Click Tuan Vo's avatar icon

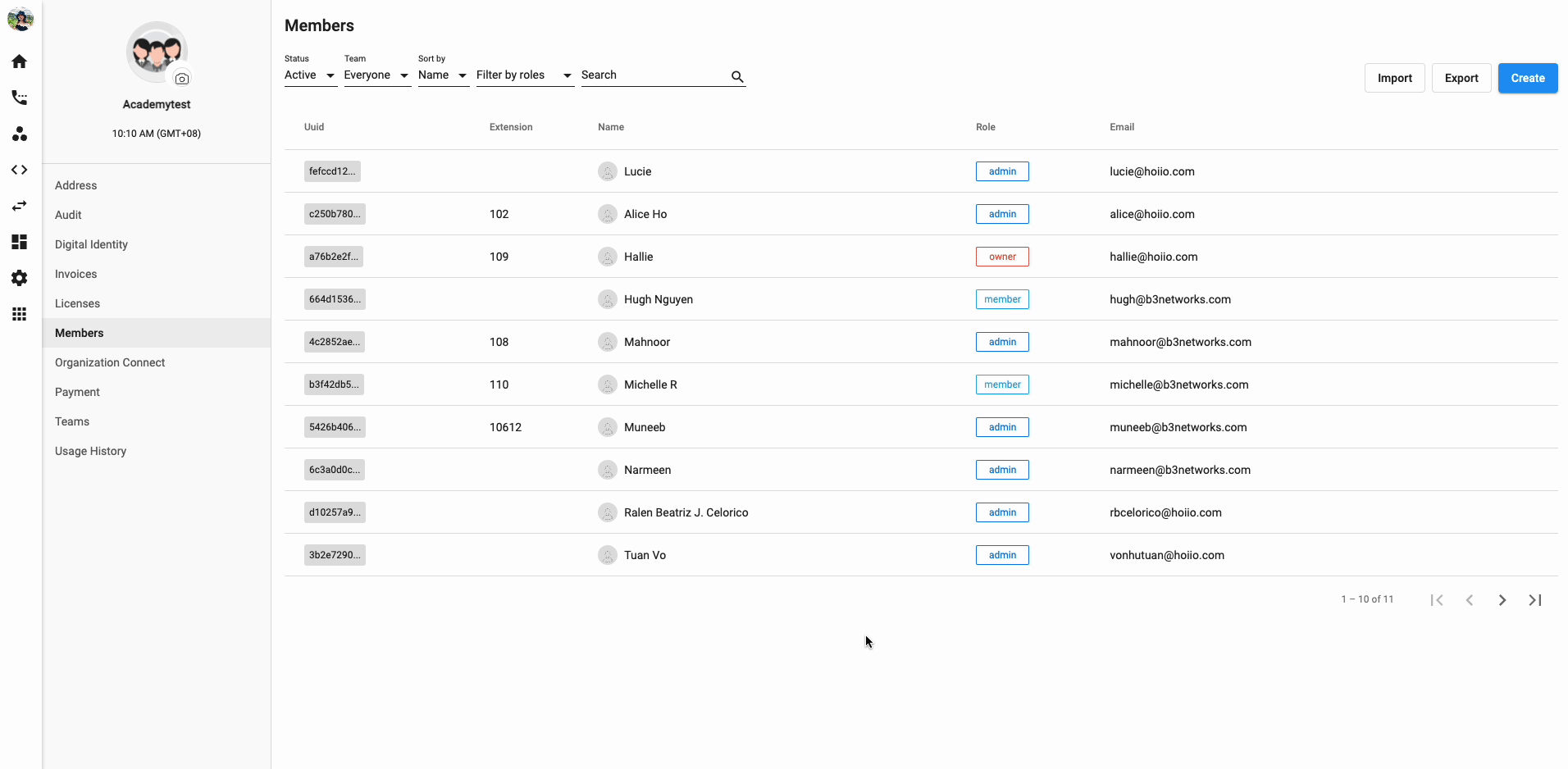[x=608, y=555]
